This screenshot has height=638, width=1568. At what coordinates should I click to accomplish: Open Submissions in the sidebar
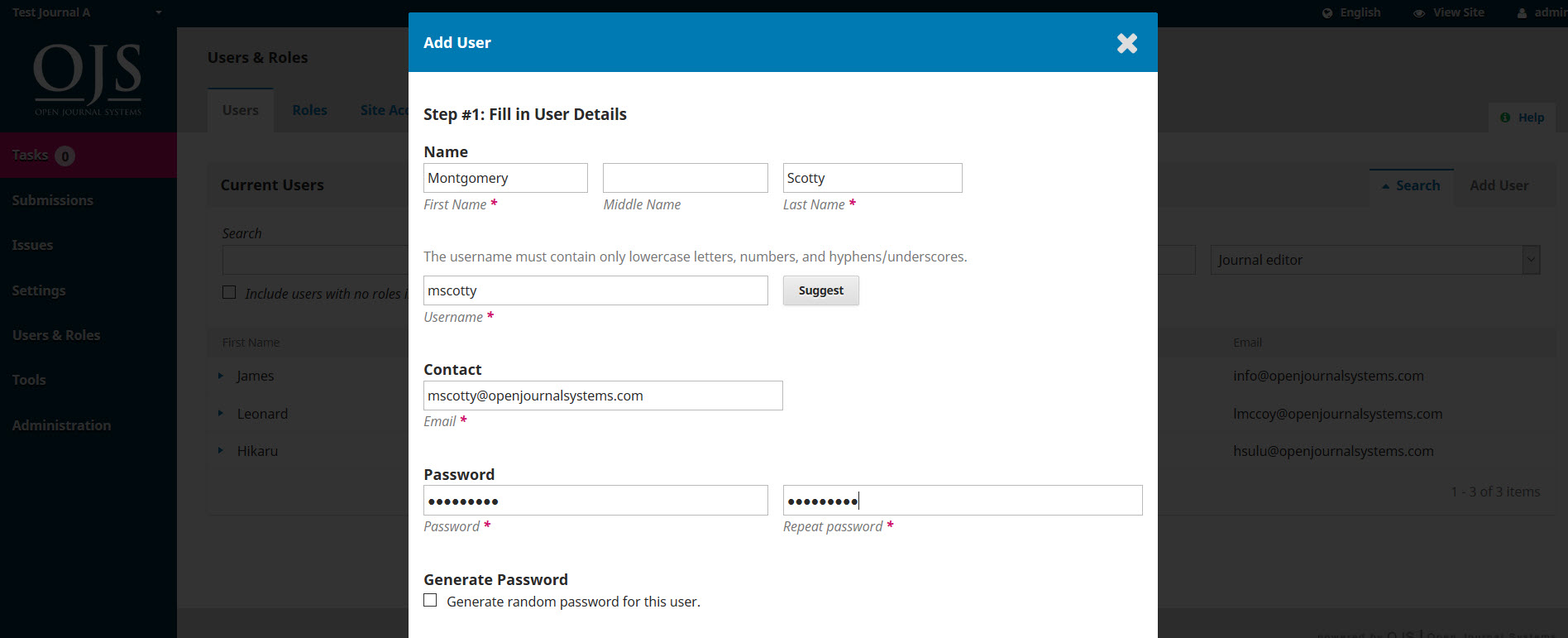53,200
